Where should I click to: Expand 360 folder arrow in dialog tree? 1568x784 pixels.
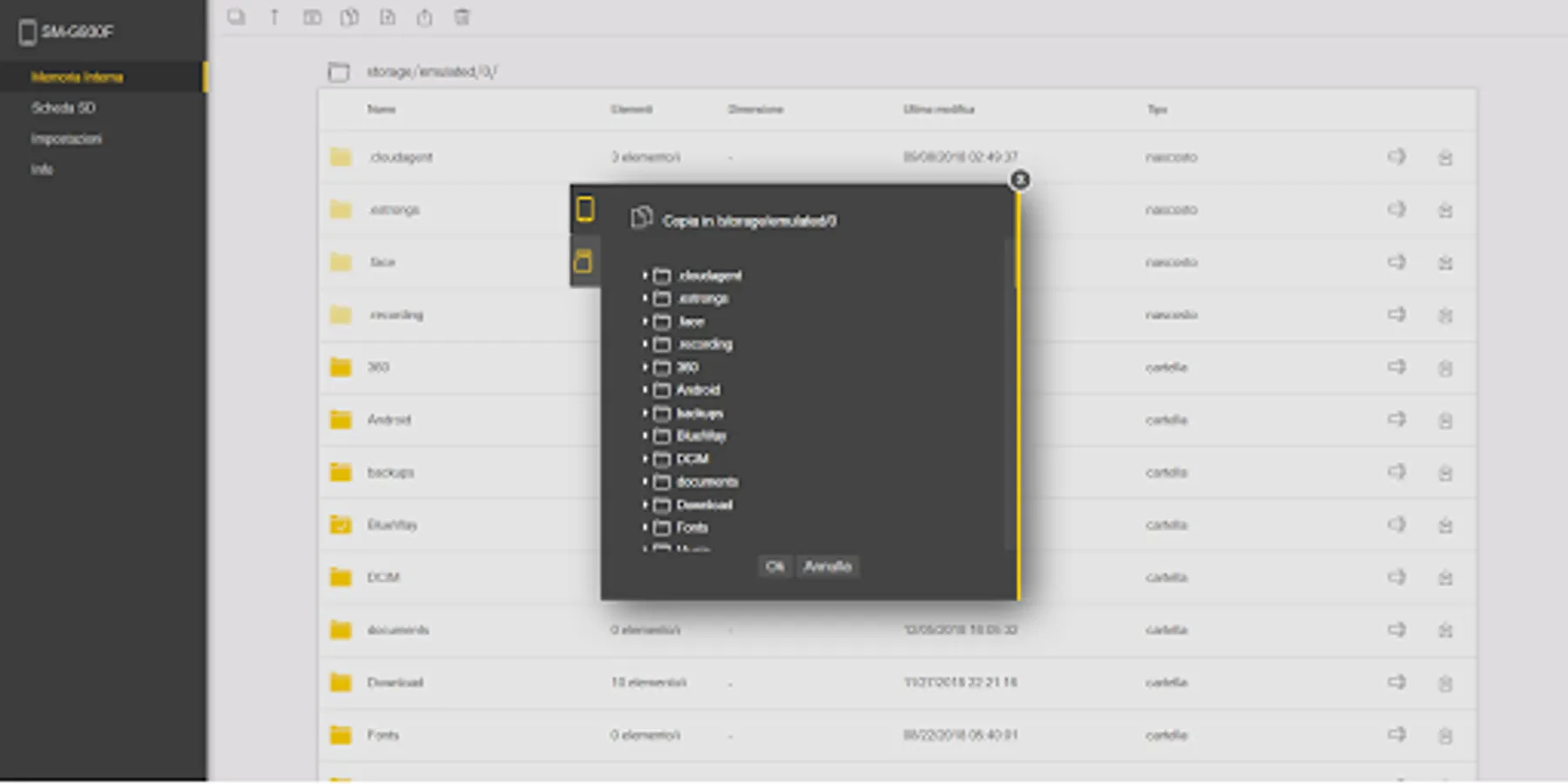[x=645, y=367]
